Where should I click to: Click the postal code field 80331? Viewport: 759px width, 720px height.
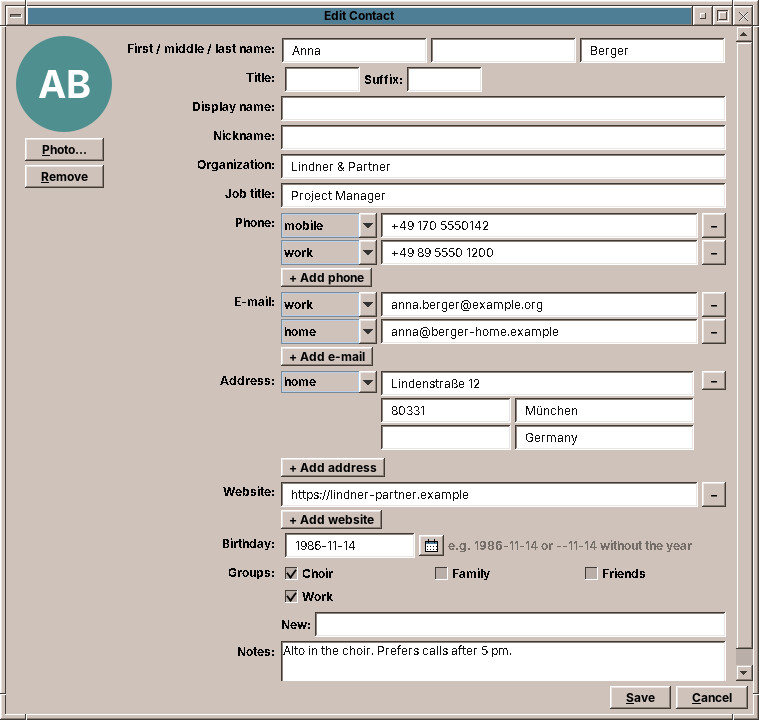(446, 411)
